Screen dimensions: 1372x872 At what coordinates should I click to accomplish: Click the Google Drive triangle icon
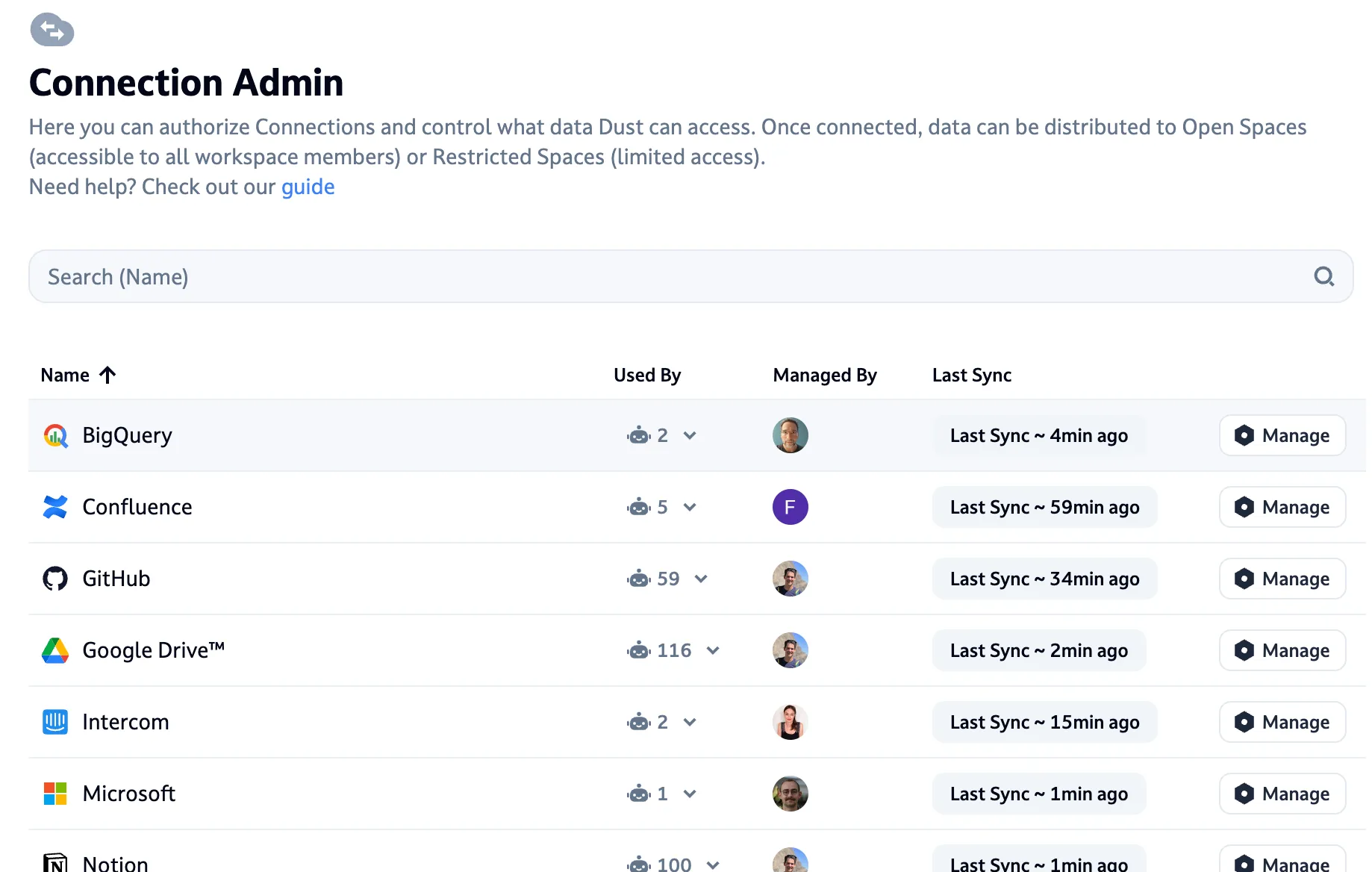click(x=55, y=650)
